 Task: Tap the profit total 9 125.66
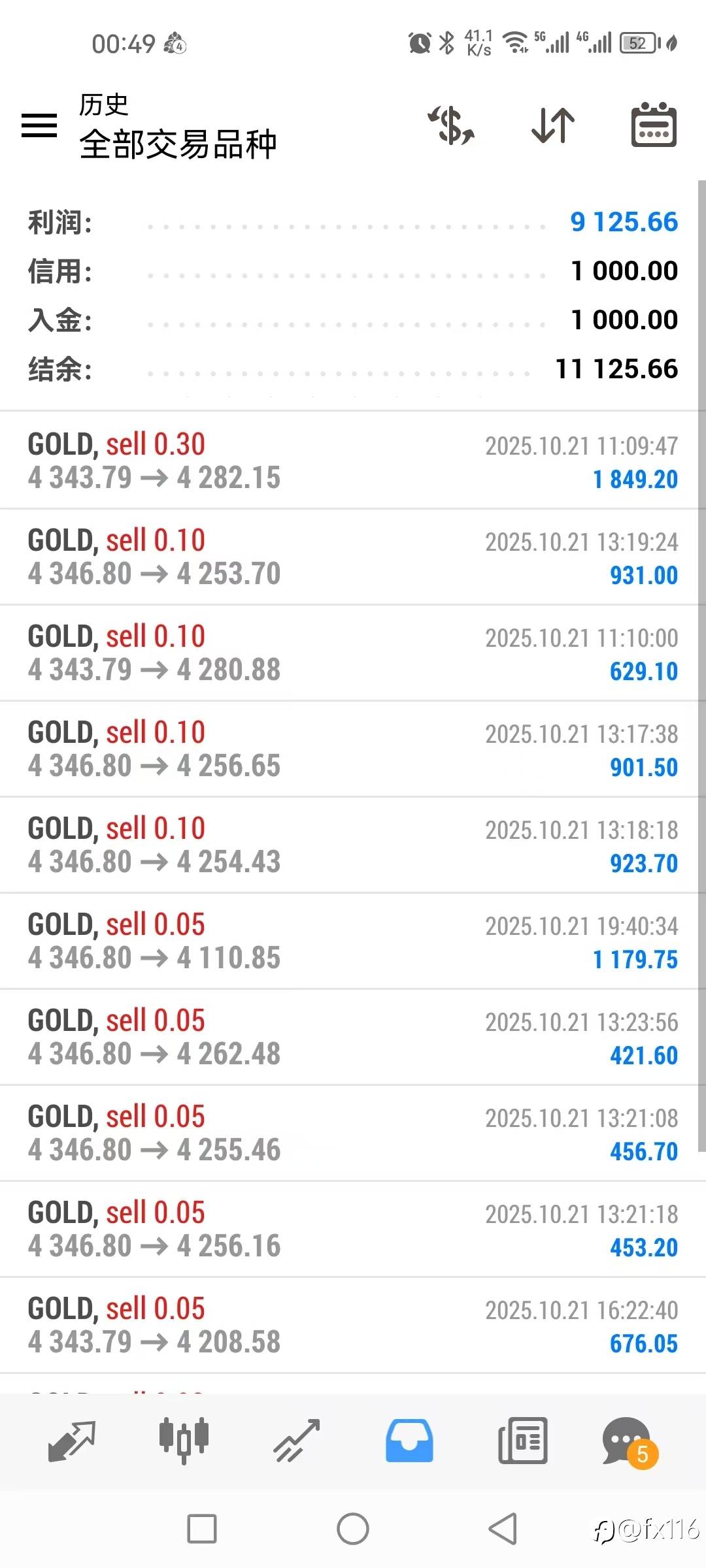(624, 222)
